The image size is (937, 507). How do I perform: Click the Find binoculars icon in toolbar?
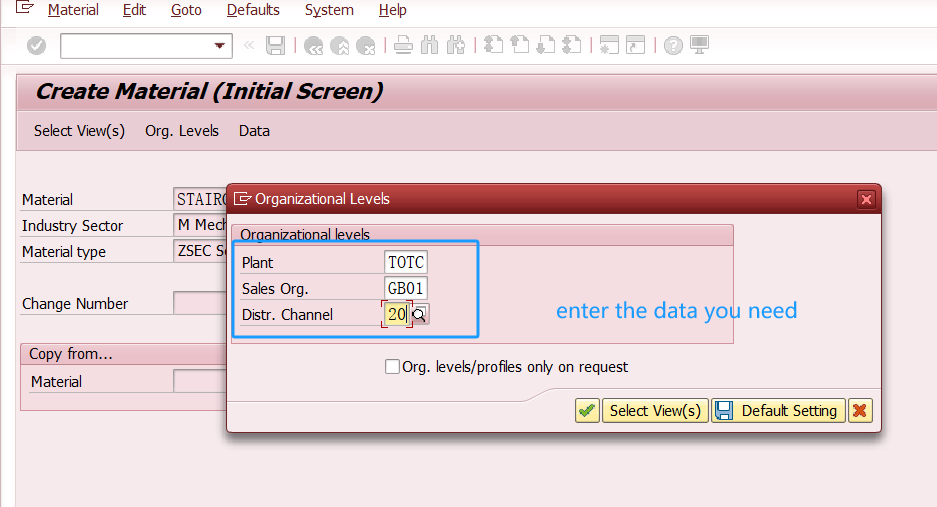[x=430, y=45]
